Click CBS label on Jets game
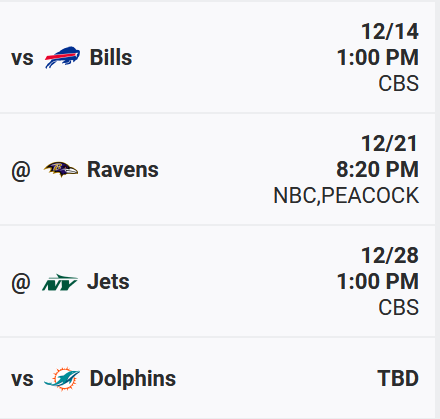This screenshot has width=440, height=419. point(399,307)
